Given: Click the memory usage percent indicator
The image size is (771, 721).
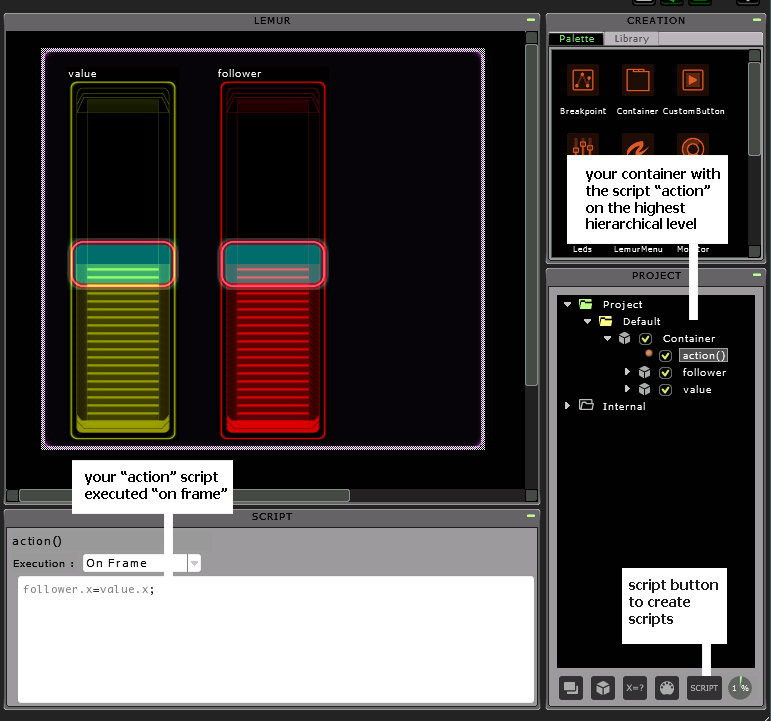Looking at the screenshot, I should click(740, 687).
